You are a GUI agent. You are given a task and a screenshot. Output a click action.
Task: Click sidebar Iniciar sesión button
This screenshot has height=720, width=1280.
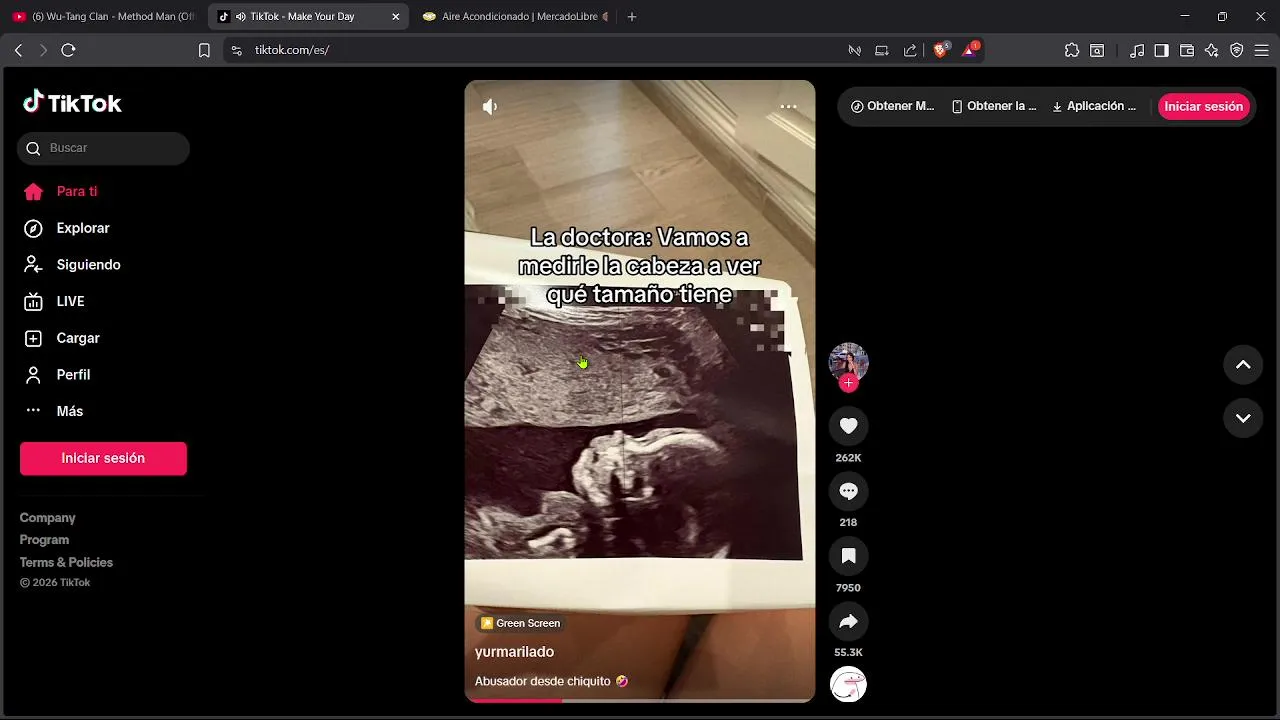[103, 458]
